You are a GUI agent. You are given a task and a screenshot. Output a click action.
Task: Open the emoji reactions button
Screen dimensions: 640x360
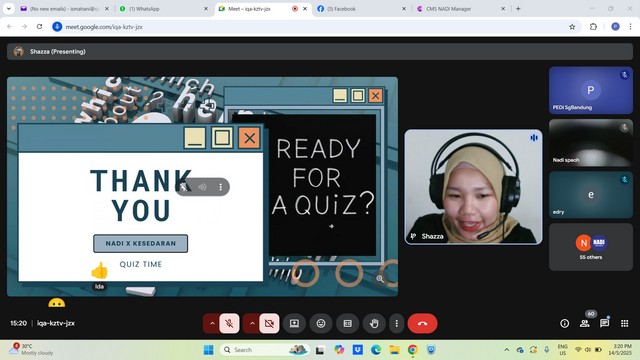point(321,323)
